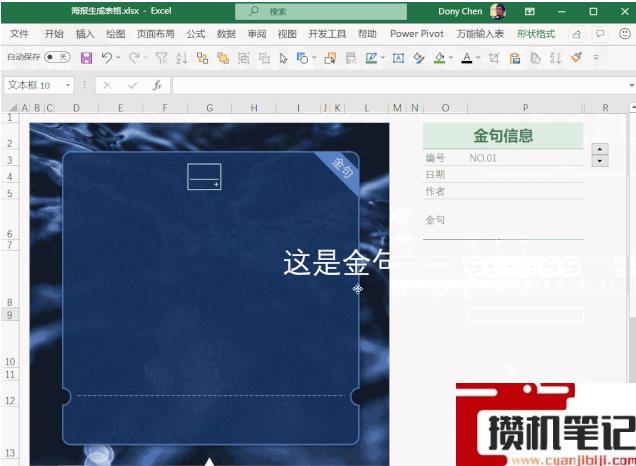Image resolution: width=636 pixels, height=466 pixels.
Task: Click the grayed form icon after Selection Pane
Action: click(351, 58)
